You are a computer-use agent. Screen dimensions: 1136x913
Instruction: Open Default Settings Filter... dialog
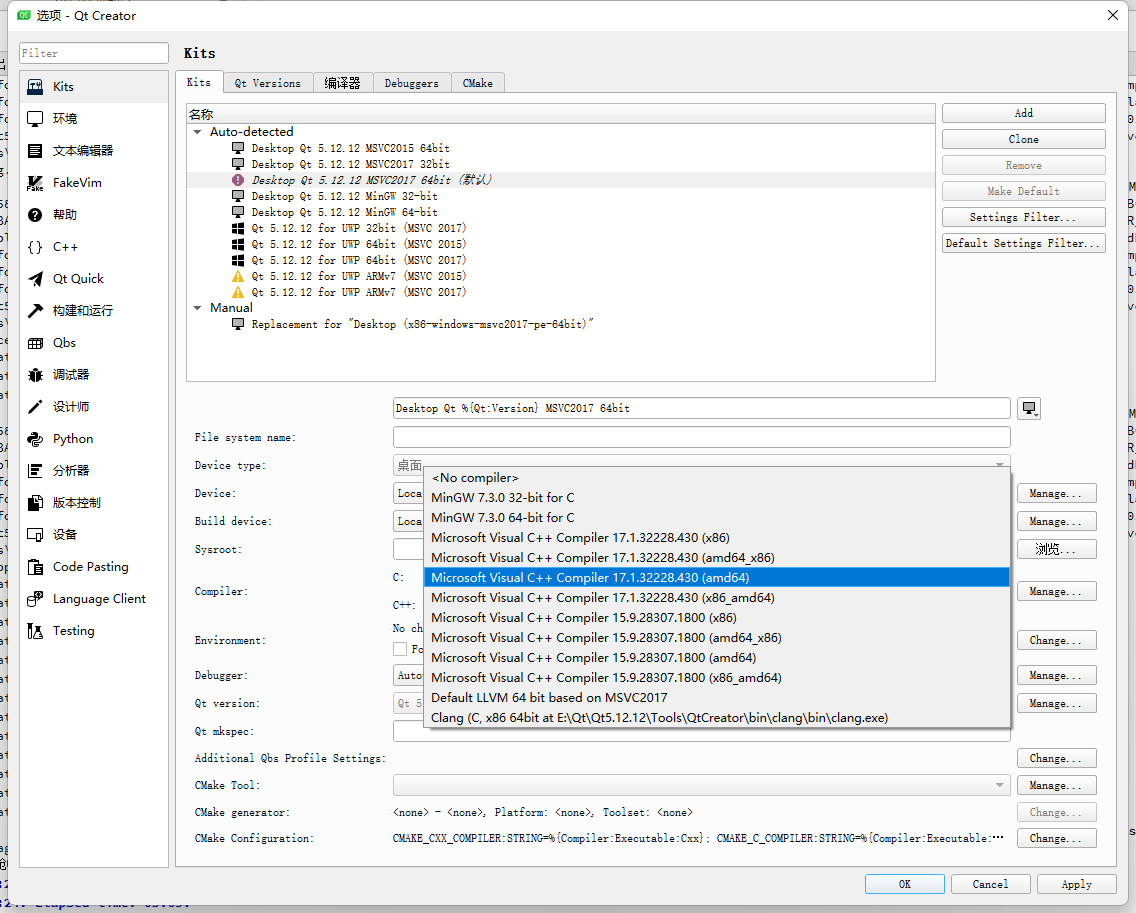tap(1024, 243)
